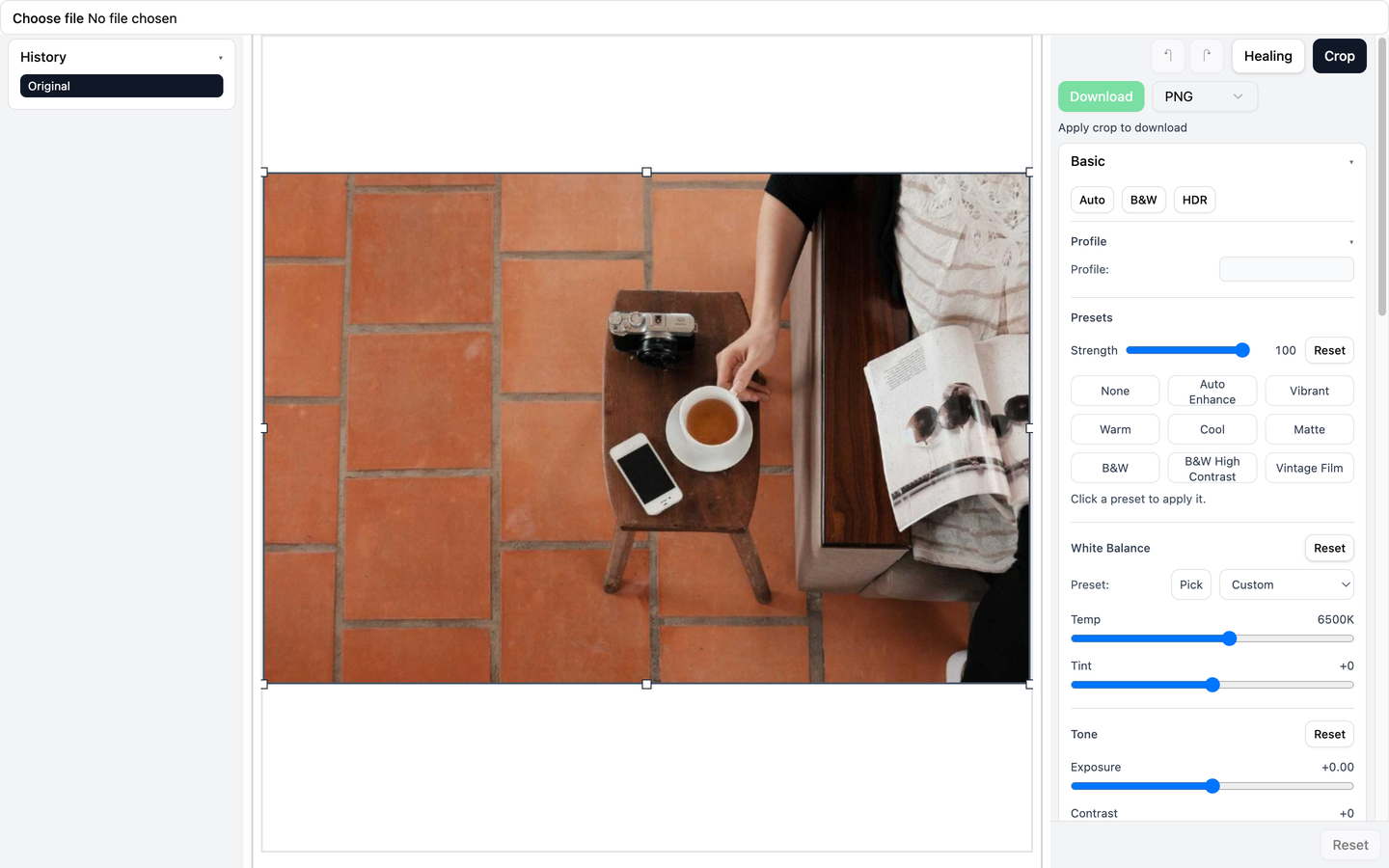Reset the preset Strength value

pyautogui.click(x=1328, y=350)
